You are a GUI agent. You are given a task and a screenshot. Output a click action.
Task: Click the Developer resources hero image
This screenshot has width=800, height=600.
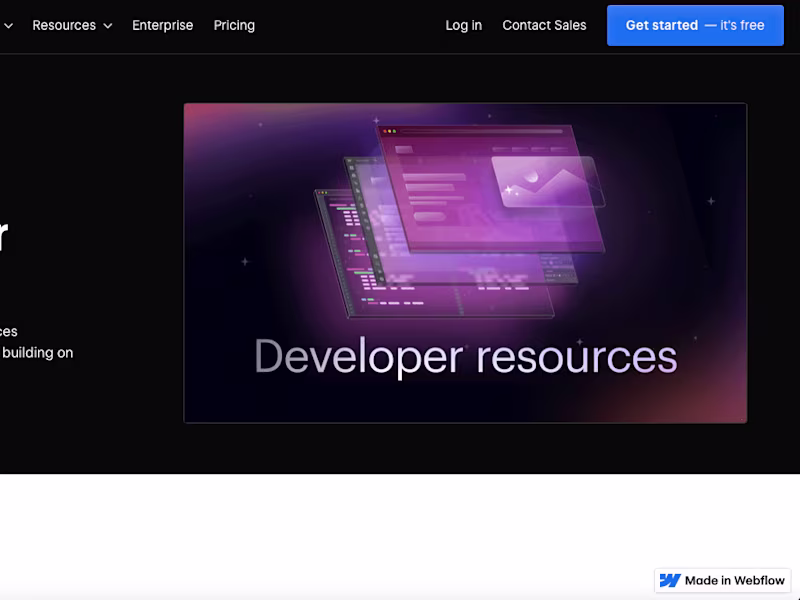tap(464, 262)
